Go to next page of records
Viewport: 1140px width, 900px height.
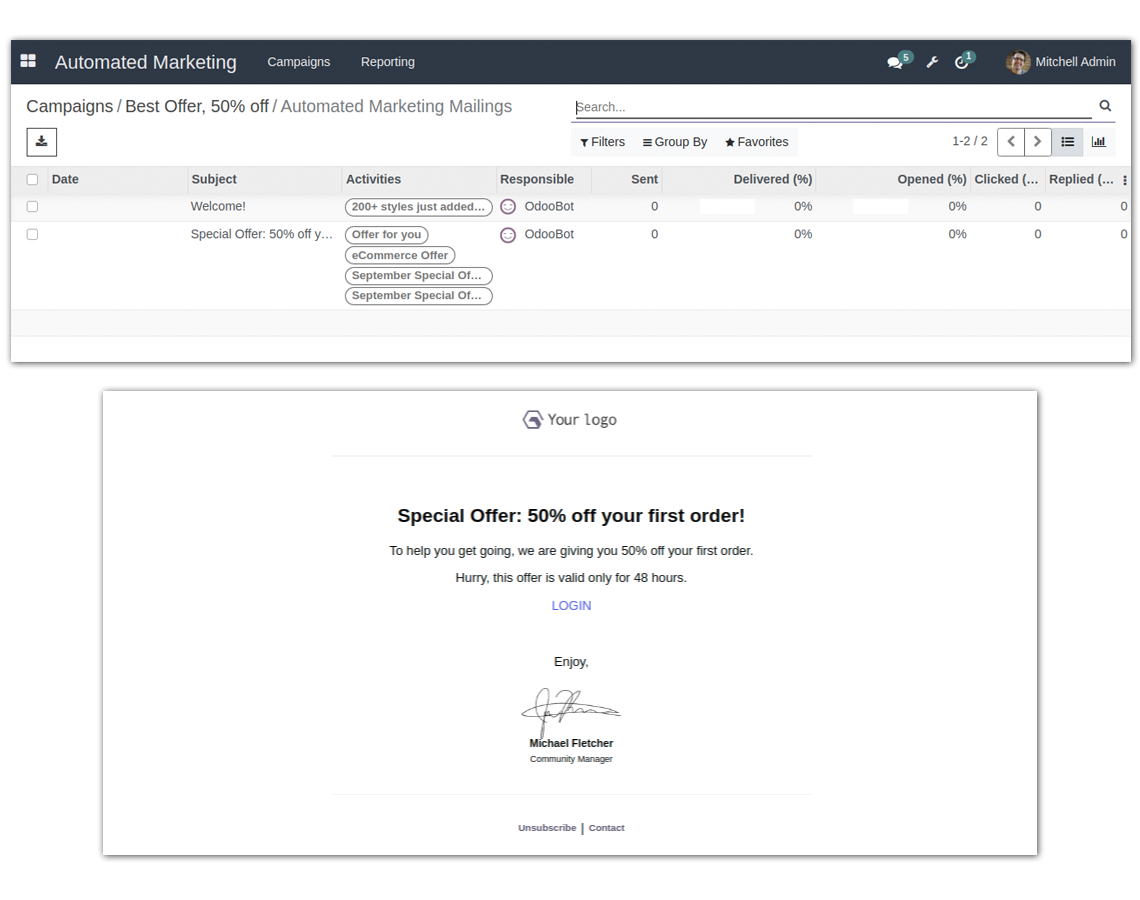click(1038, 142)
